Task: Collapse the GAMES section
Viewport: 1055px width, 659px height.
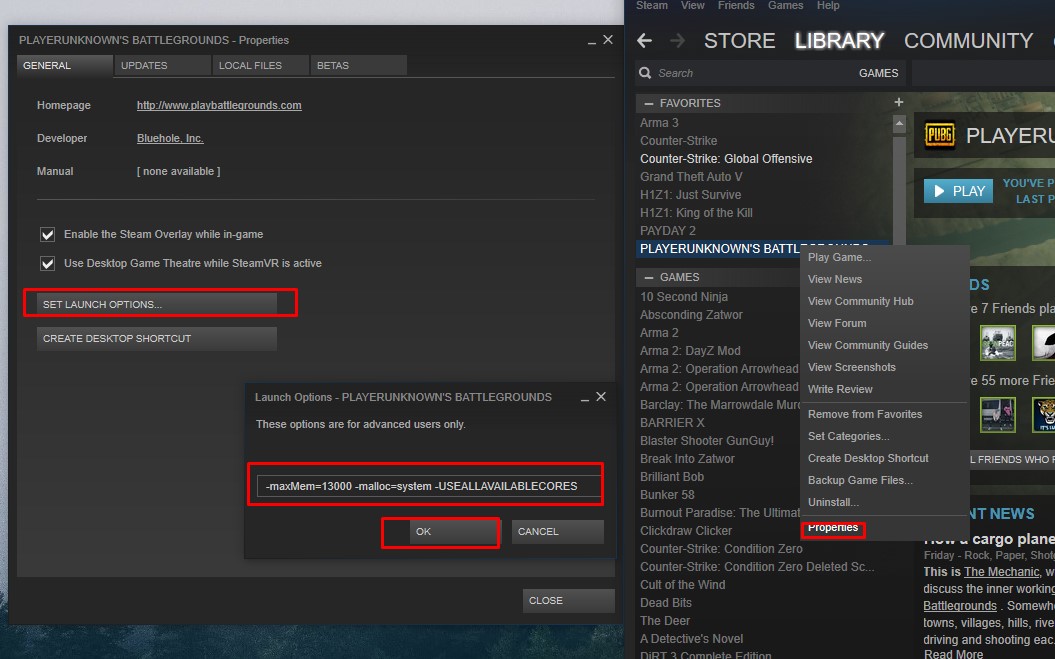Action: (x=649, y=277)
